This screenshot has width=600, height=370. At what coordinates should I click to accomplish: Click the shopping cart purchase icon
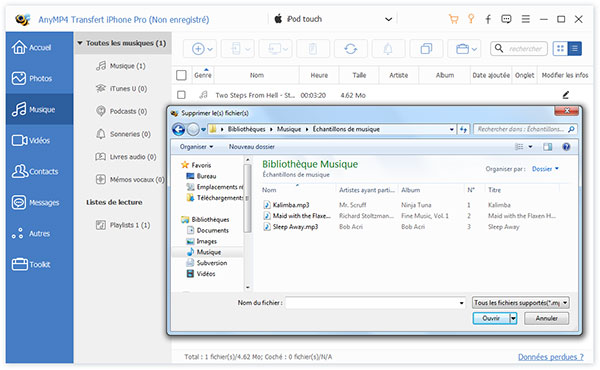coord(453,19)
